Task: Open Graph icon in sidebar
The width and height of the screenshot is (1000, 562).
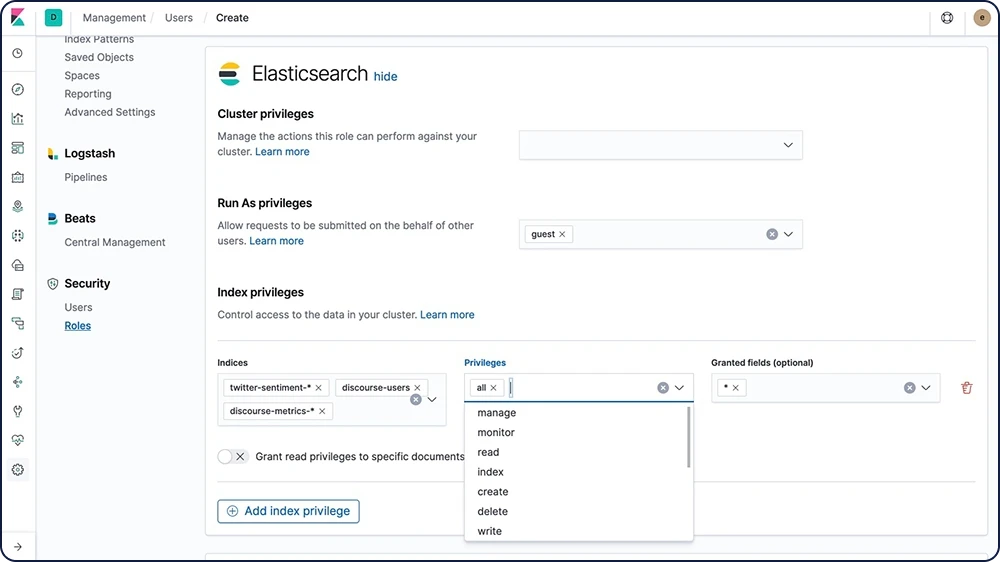Action: 18,381
